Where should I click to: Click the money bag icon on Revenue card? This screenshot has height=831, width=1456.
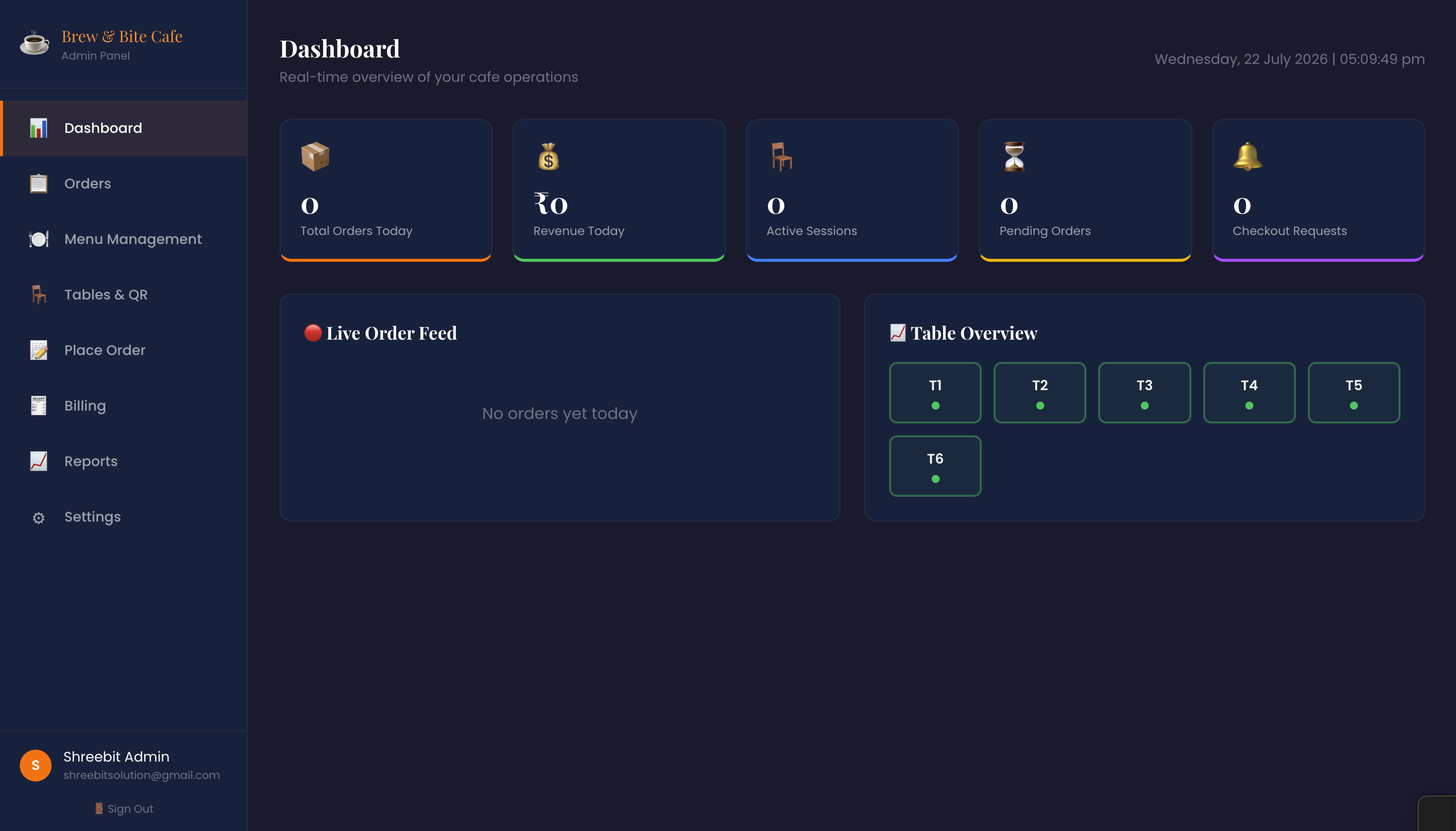pyautogui.click(x=548, y=156)
